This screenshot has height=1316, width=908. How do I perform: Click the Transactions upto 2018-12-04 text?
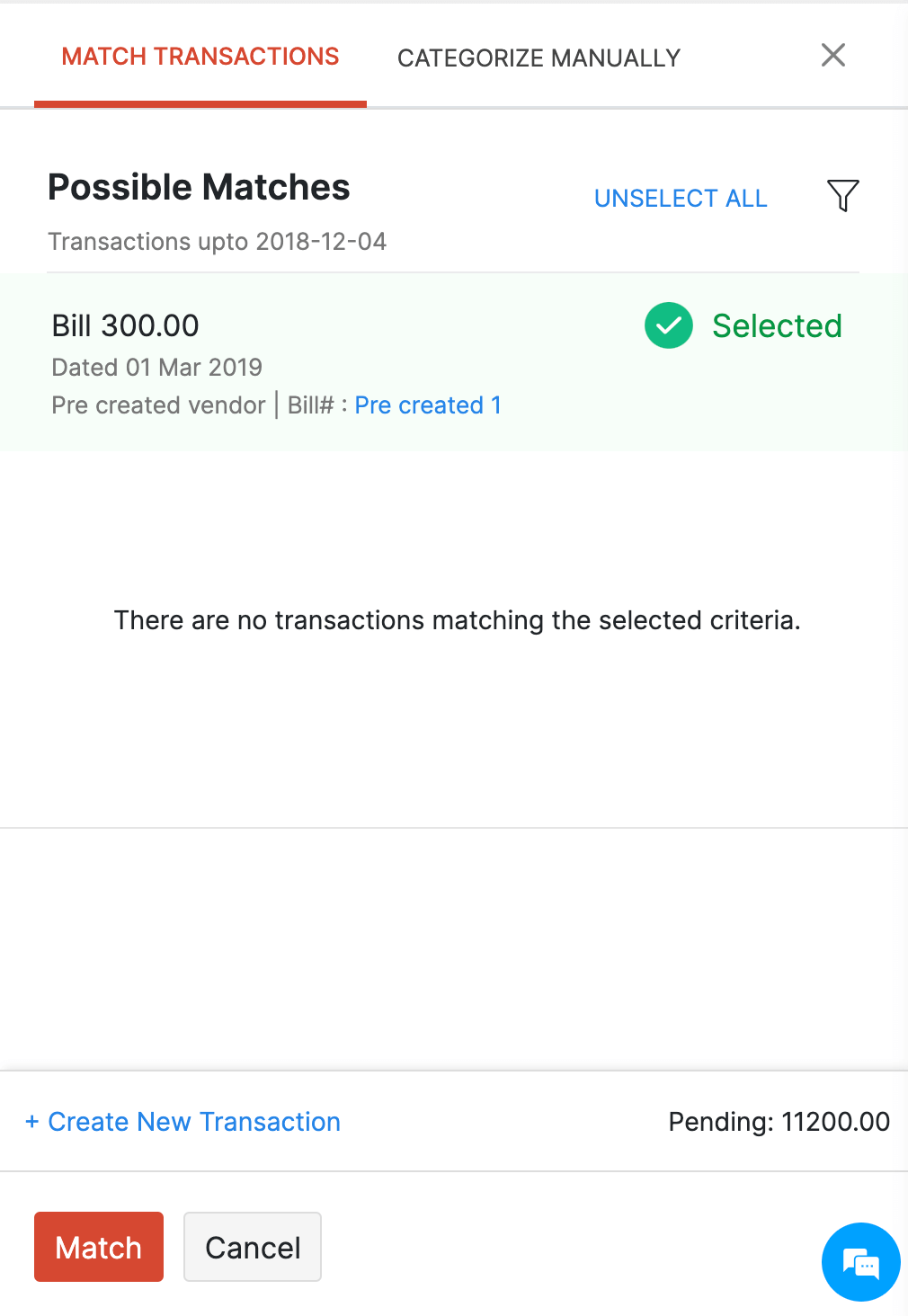coord(217,242)
